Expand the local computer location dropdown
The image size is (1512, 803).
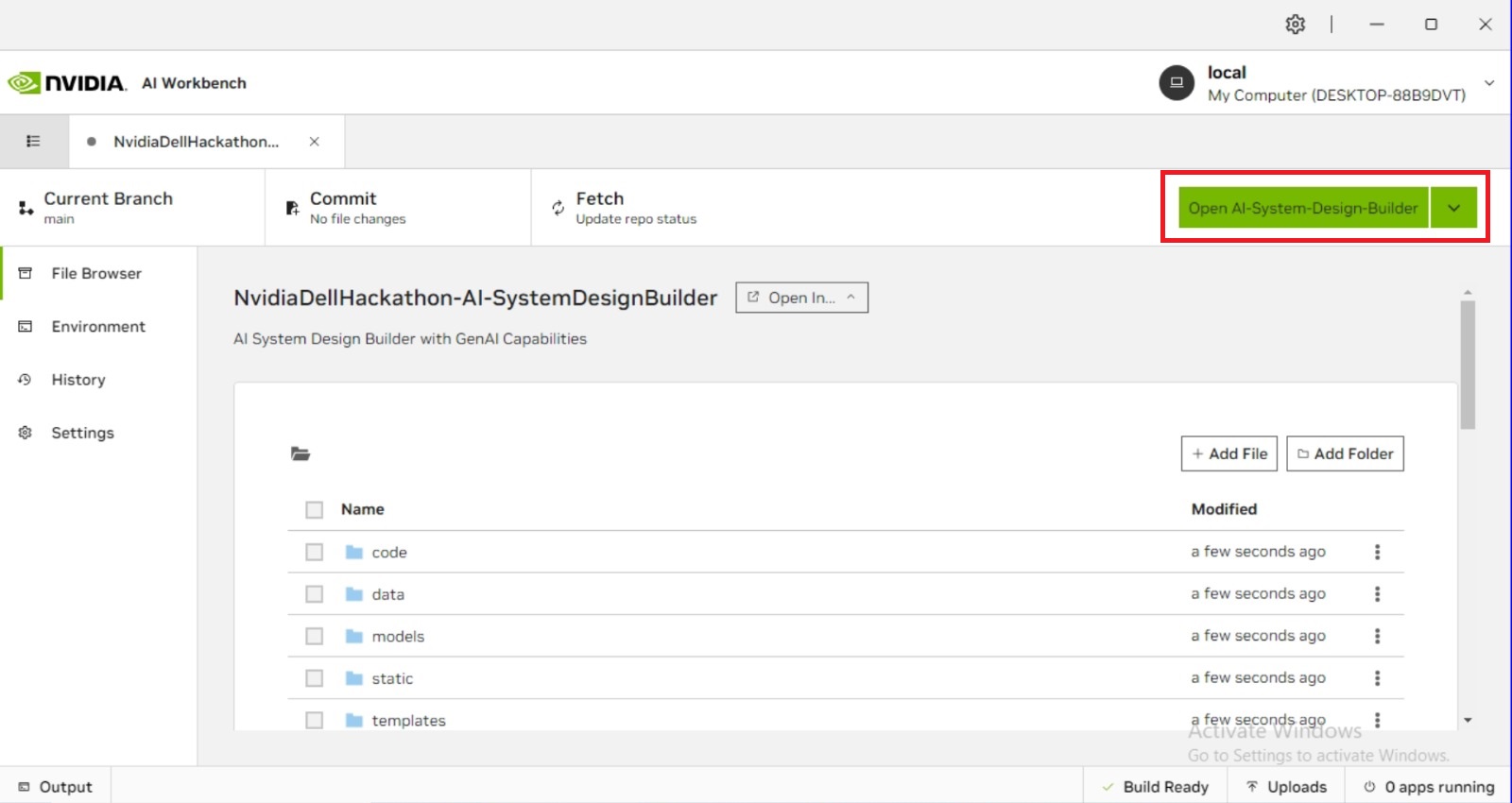[x=1489, y=83]
